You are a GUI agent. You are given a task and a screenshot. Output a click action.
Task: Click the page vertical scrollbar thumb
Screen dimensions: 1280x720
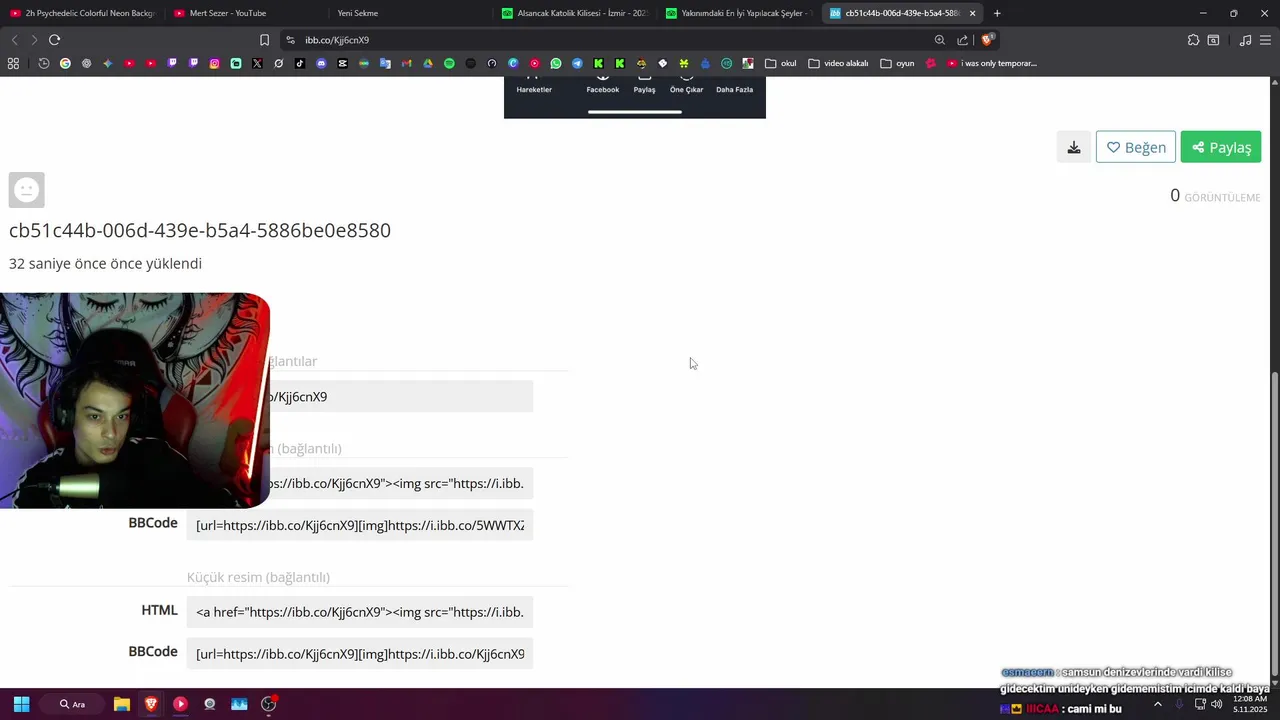(1274, 523)
